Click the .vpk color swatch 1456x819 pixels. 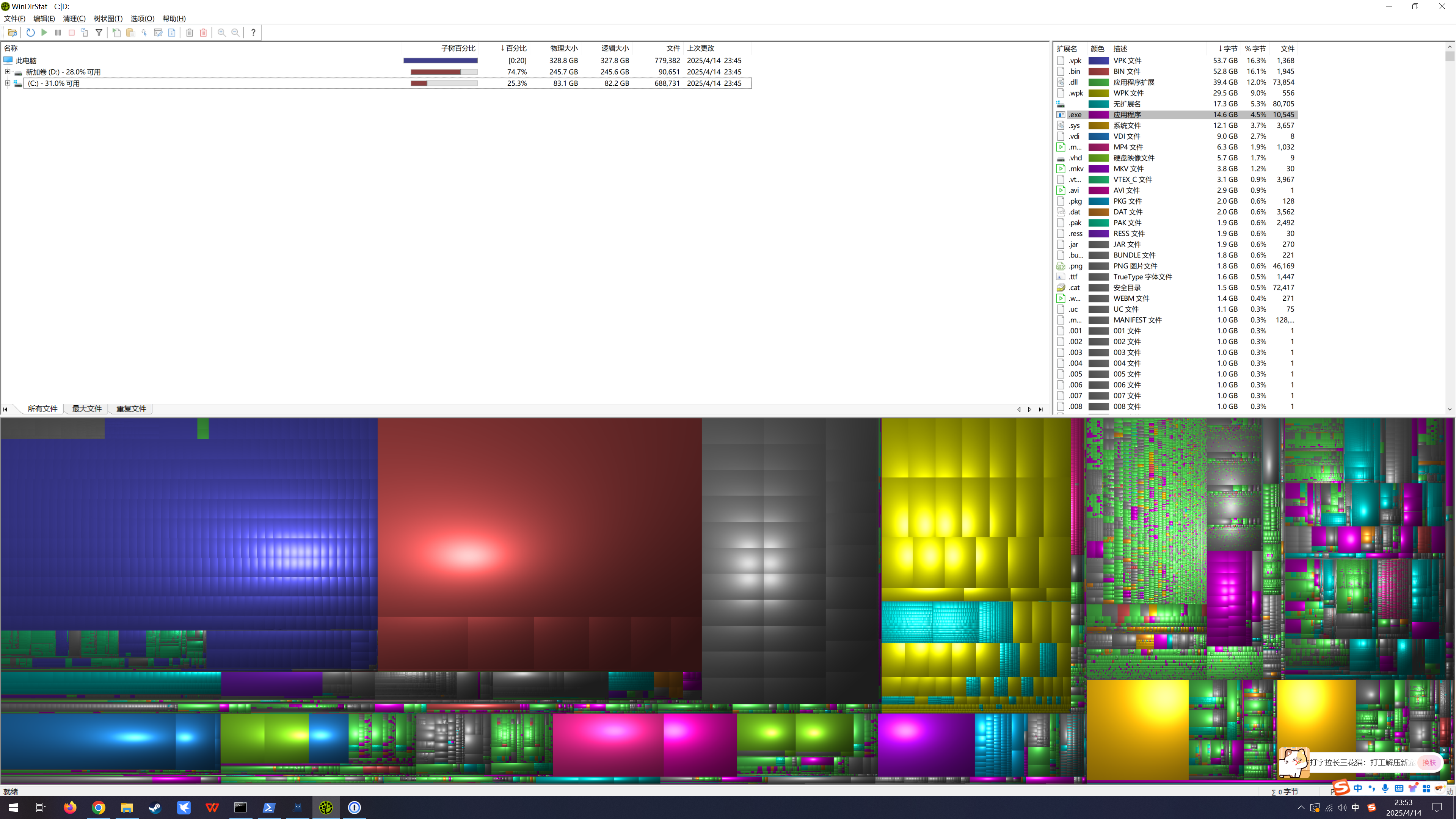tap(1098, 61)
